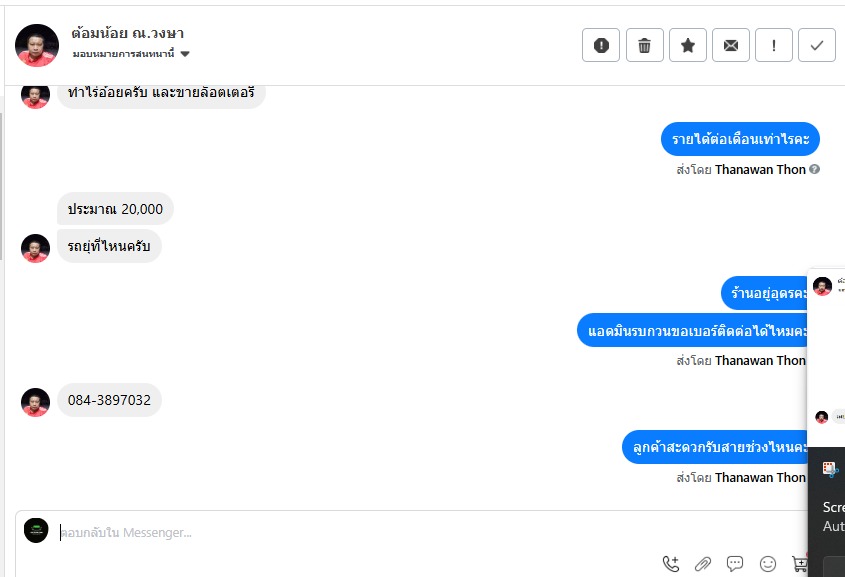This screenshot has width=845, height=577.
Task: Click the help icon beside Thanawan Thon
Action: tap(815, 169)
